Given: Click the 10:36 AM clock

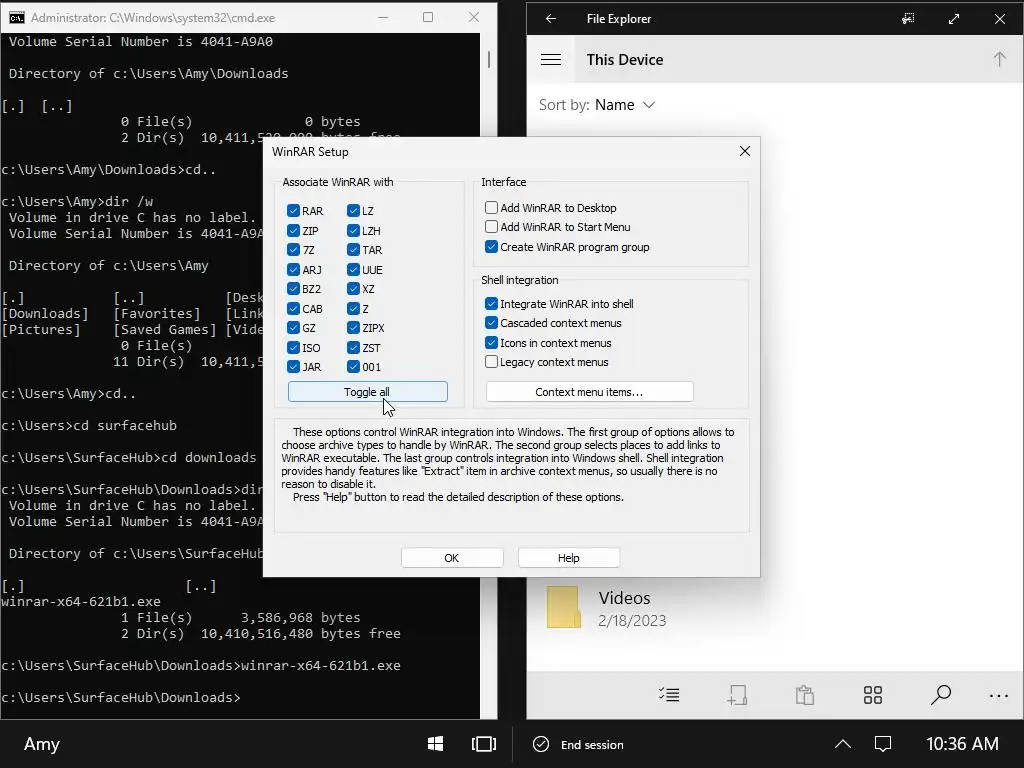Looking at the screenshot, I should point(962,744).
